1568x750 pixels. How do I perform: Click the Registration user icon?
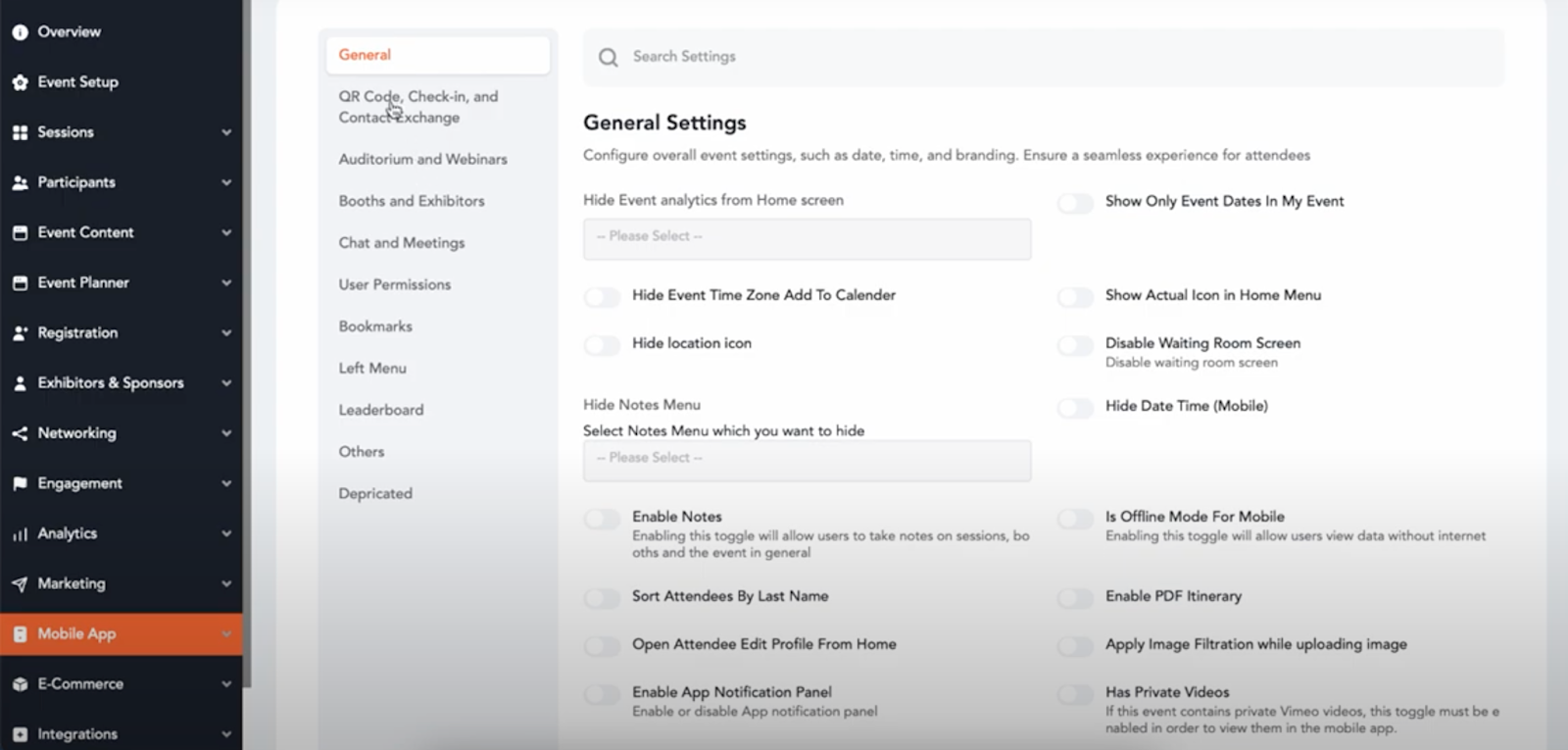click(20, 333)
